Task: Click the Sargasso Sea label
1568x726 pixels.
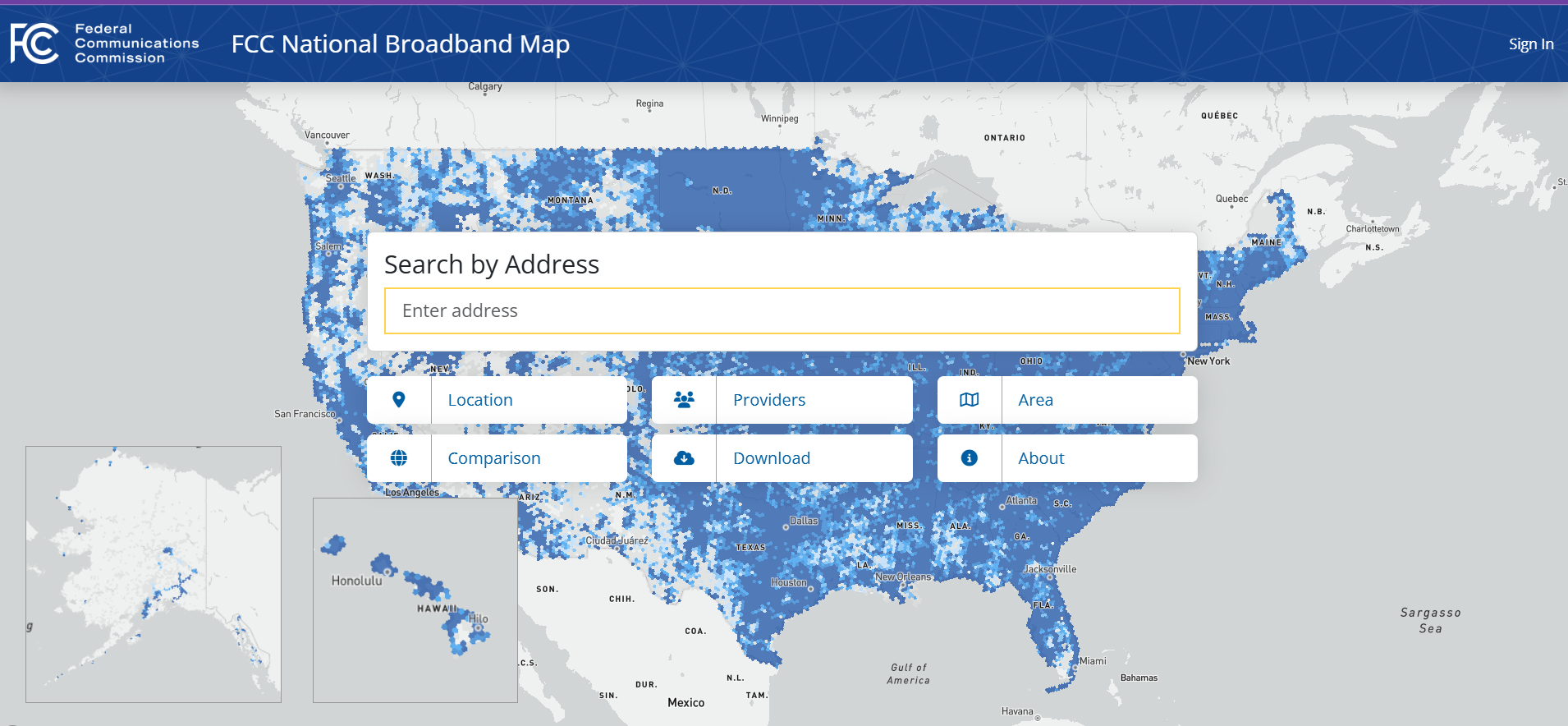Action: pos(1430,621)
